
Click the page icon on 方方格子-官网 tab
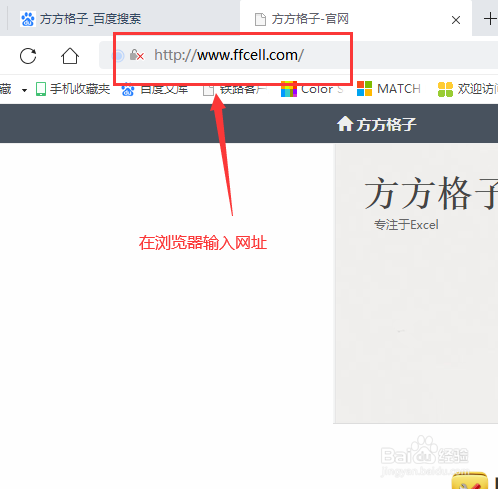tap(260, 19)
